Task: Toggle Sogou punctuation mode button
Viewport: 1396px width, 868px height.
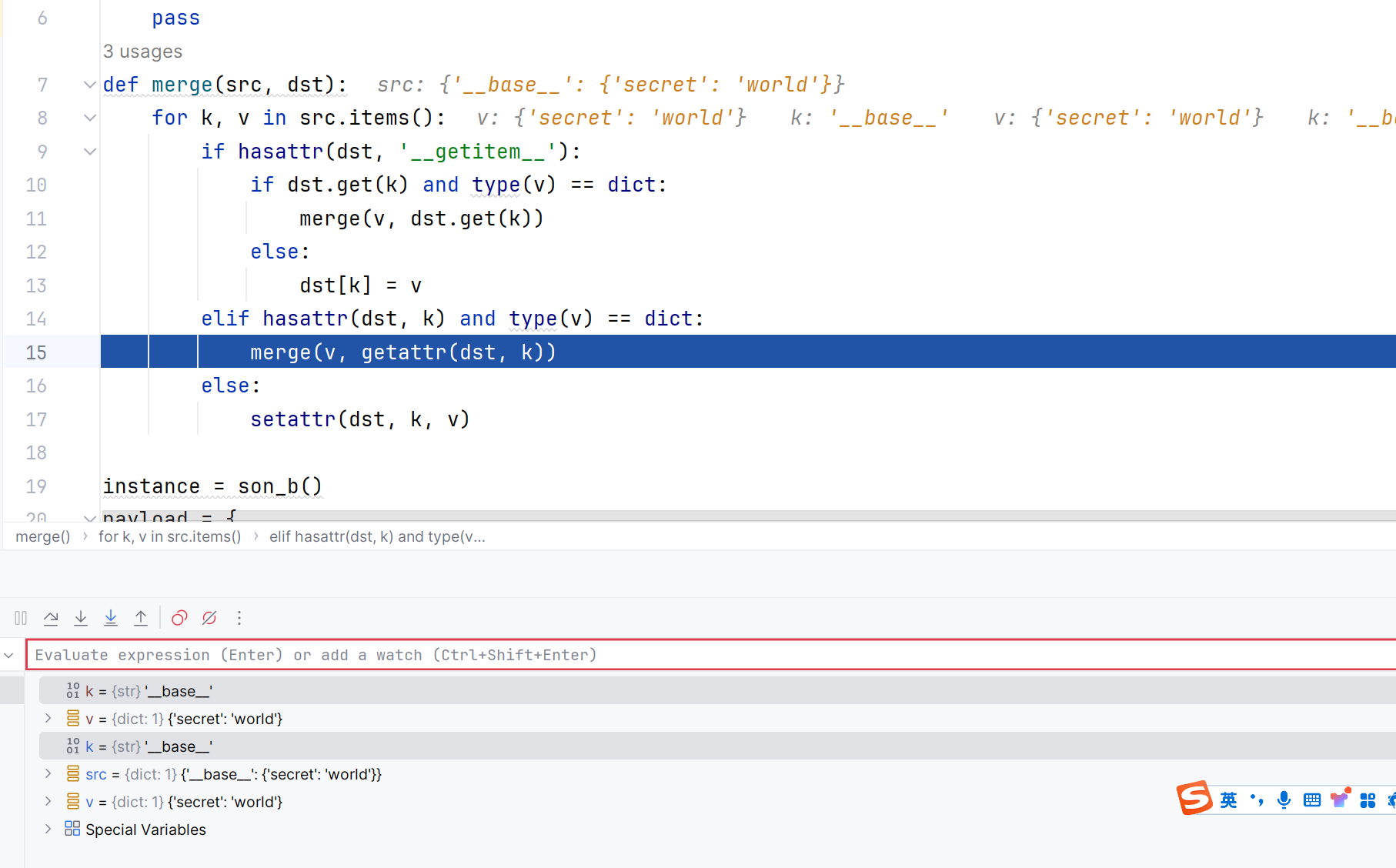Action: [1257, 800]
